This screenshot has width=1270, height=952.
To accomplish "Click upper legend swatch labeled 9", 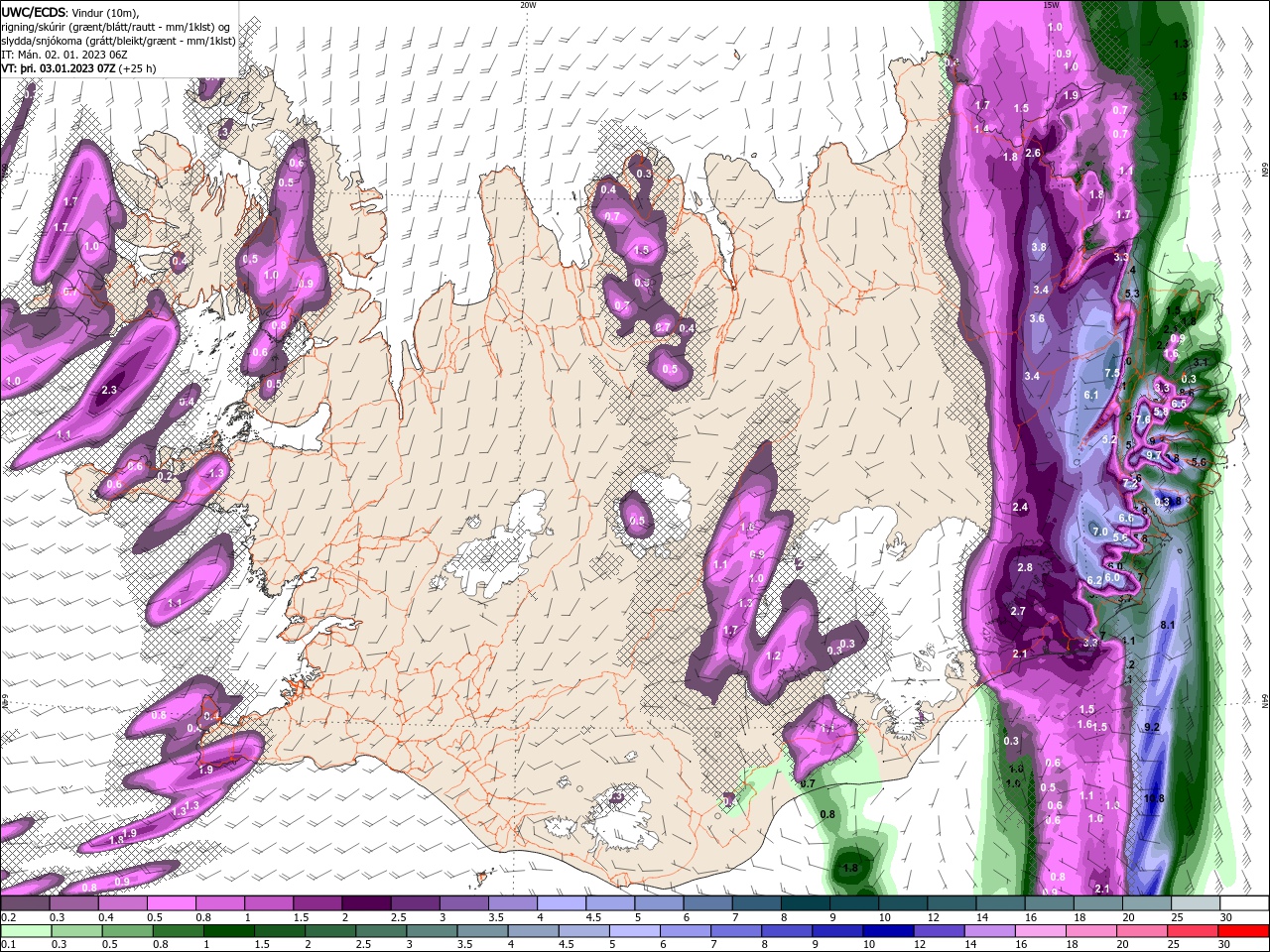I will click(x=853, y=903).
